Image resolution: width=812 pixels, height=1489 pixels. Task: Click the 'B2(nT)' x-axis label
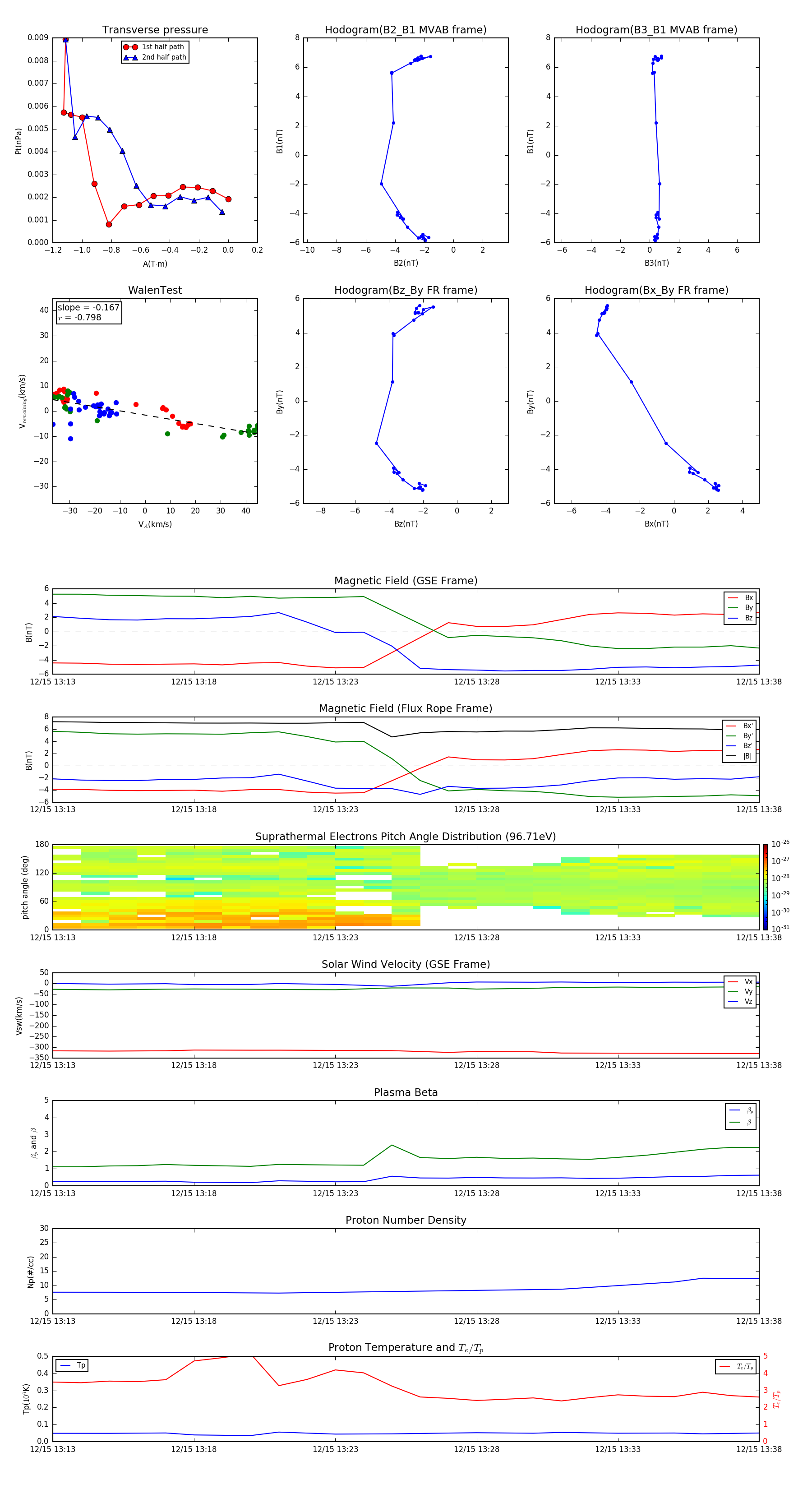coord(406,263)
